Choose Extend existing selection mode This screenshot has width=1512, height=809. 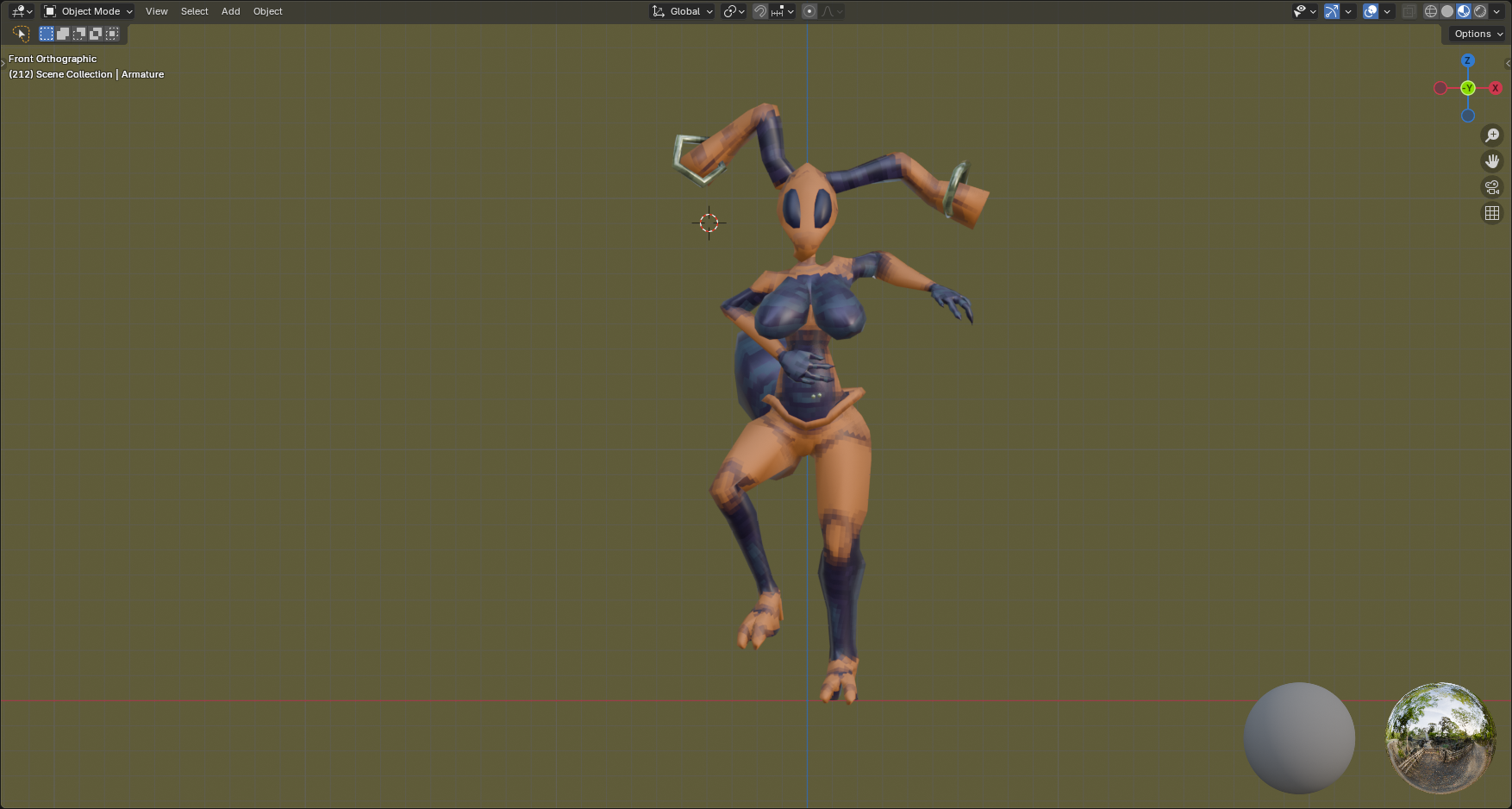63,34
